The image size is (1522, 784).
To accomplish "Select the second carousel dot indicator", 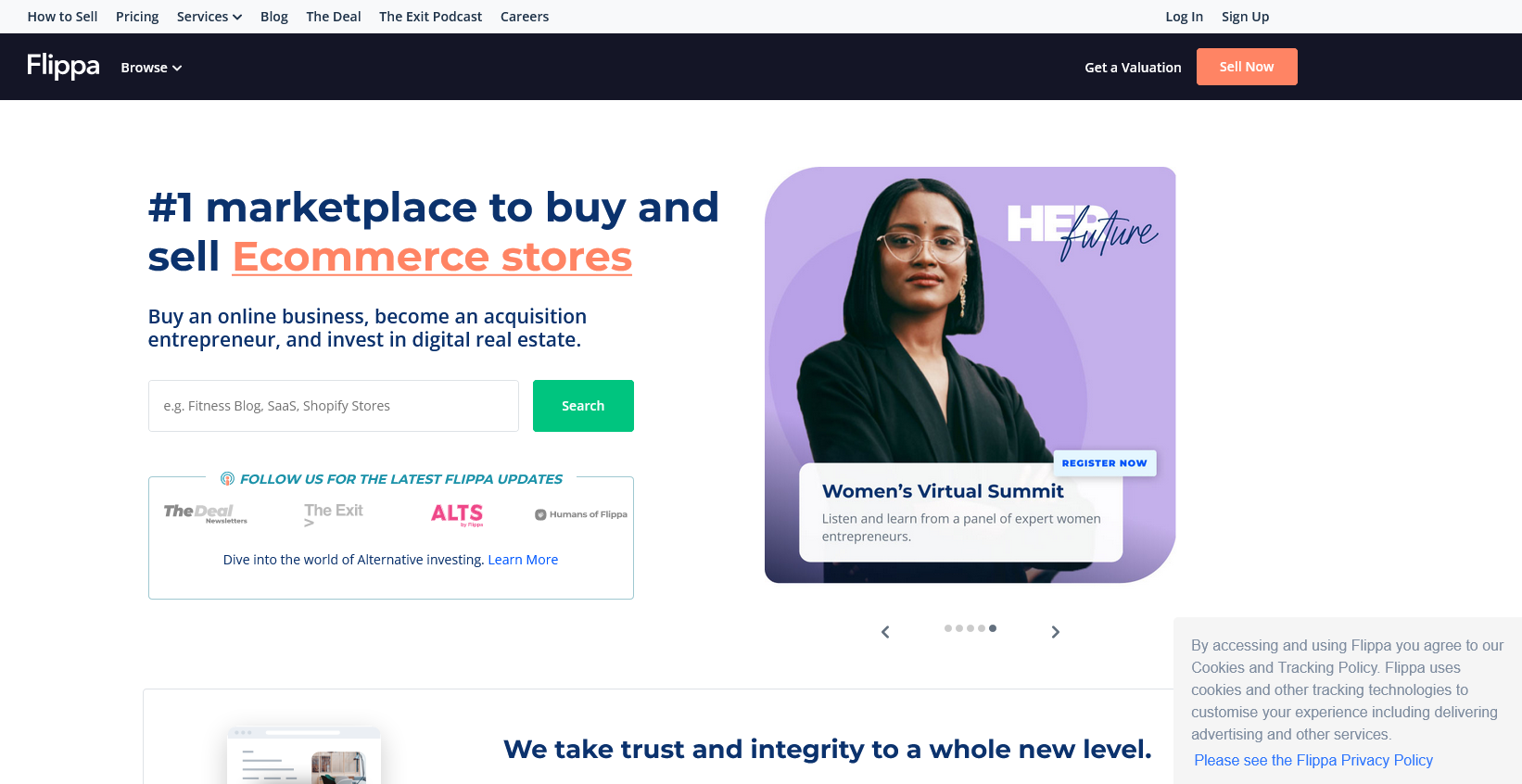I will pos(959,628).
